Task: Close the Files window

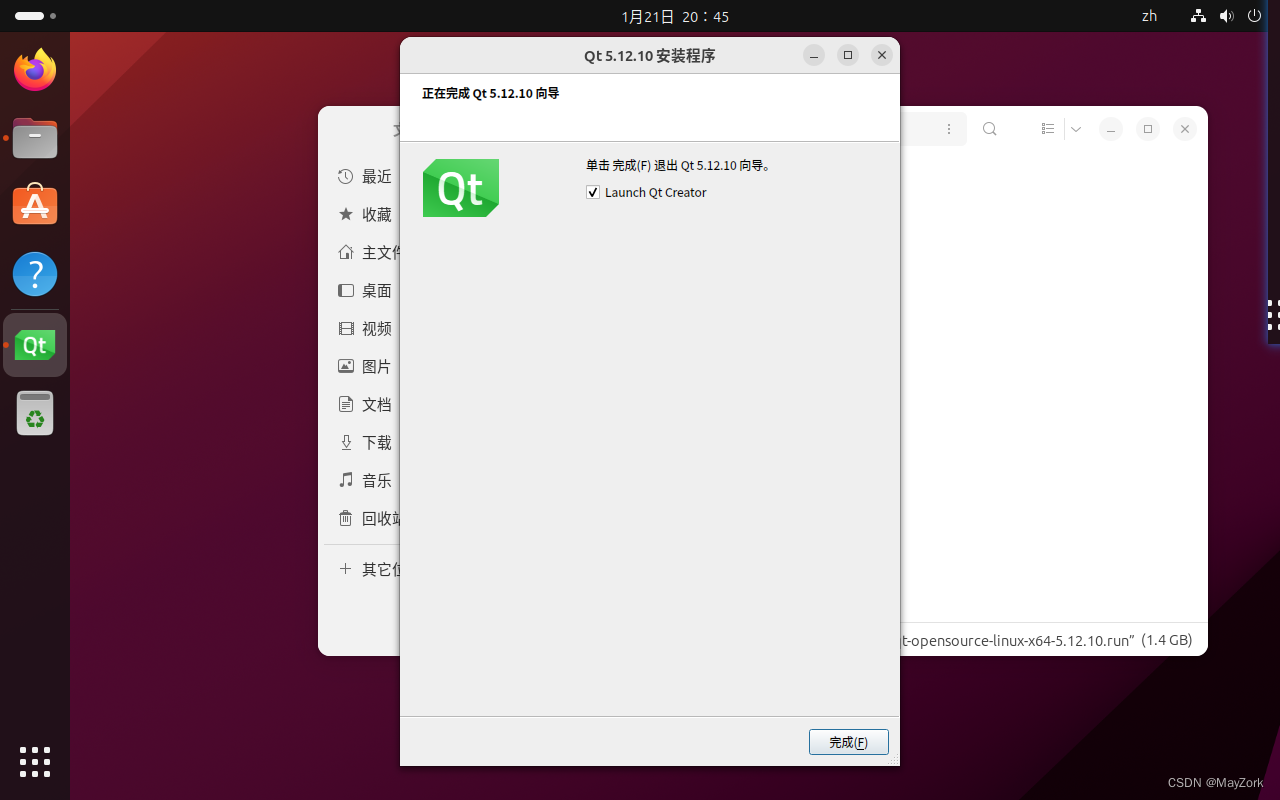Action: point(1184,129)
